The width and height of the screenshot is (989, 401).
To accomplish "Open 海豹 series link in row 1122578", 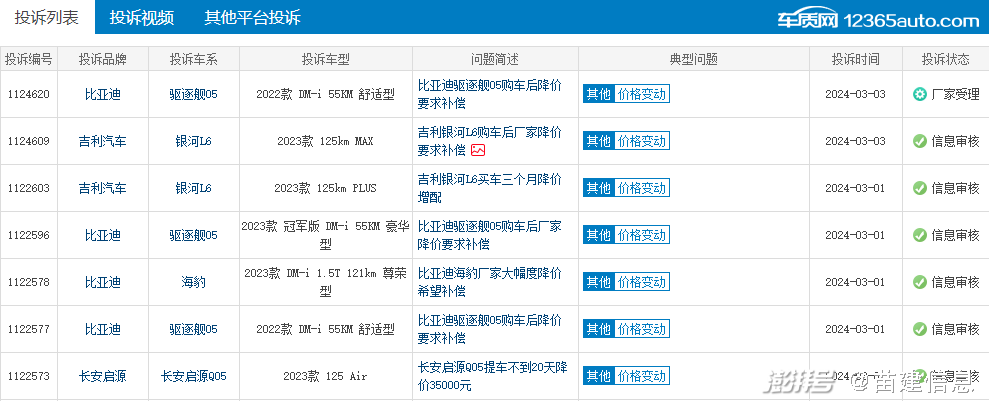I will tap(194, 282).
